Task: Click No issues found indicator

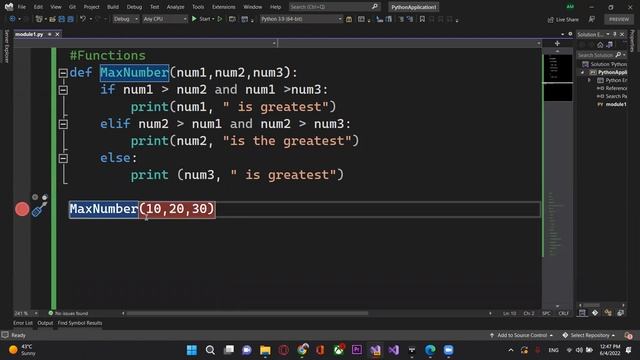Action: pos(68,313)
